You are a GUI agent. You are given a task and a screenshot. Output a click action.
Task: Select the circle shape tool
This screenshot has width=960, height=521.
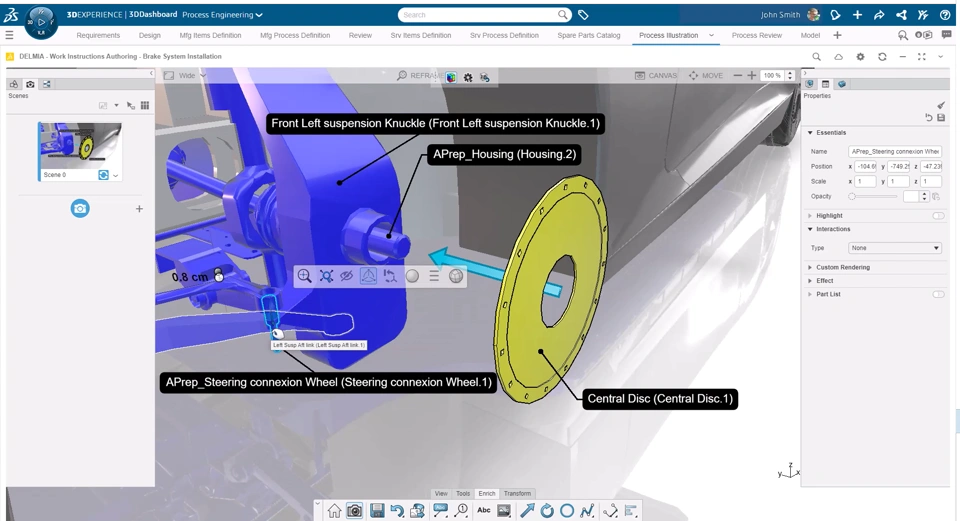(x=567, y=511)
